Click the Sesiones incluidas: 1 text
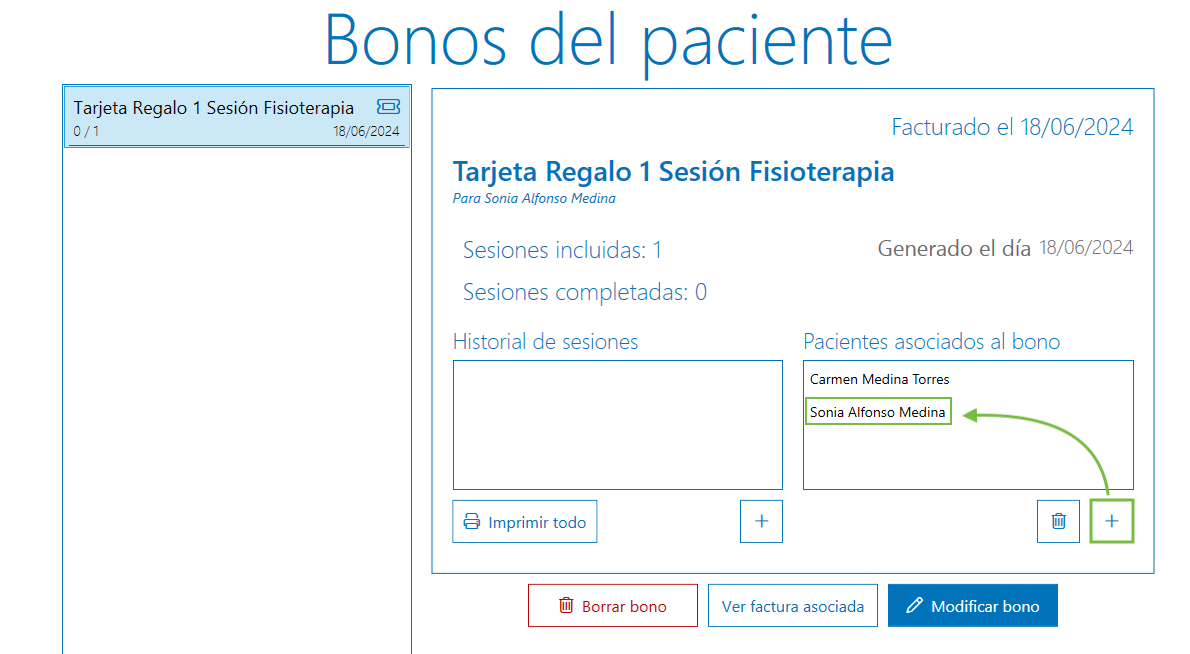The height and width of the screenshot is (654, 1190). 562,250
